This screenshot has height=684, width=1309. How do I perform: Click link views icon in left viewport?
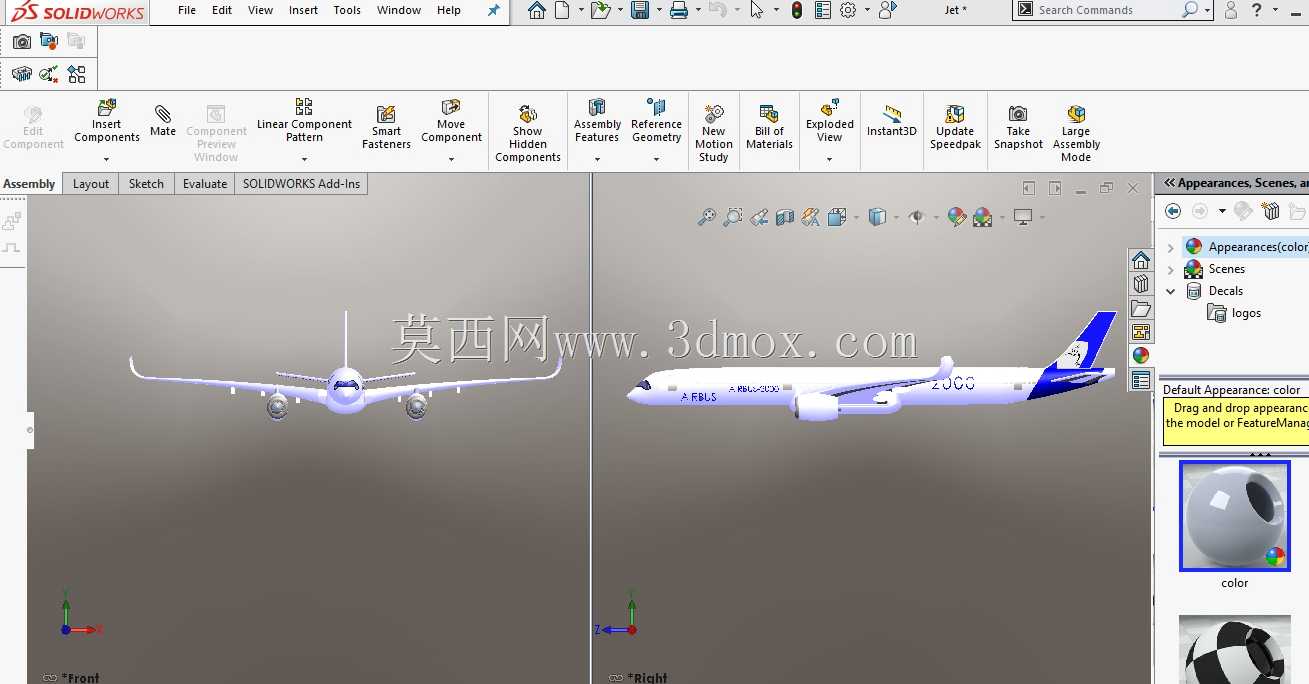click(x=50, y=678)
